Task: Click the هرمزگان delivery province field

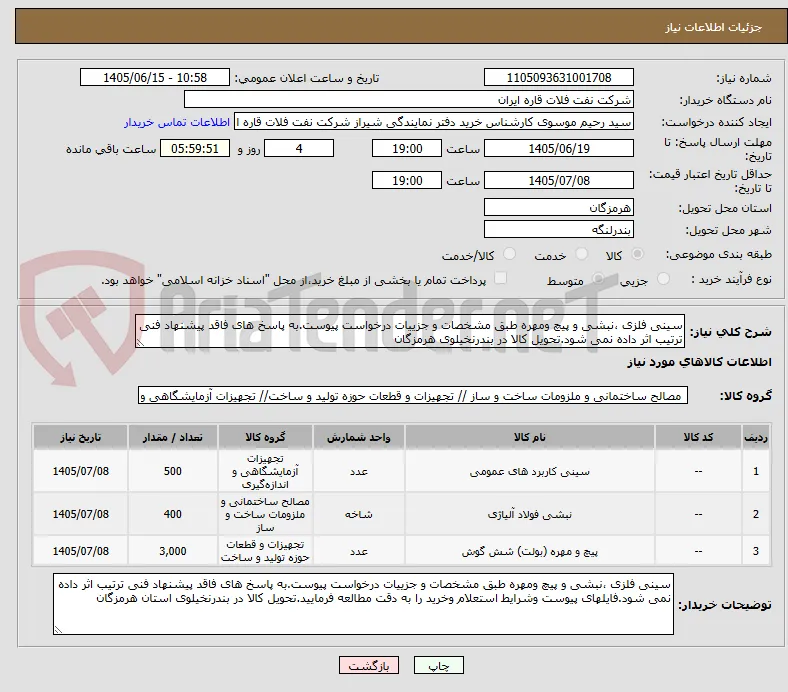Action: 559,208
